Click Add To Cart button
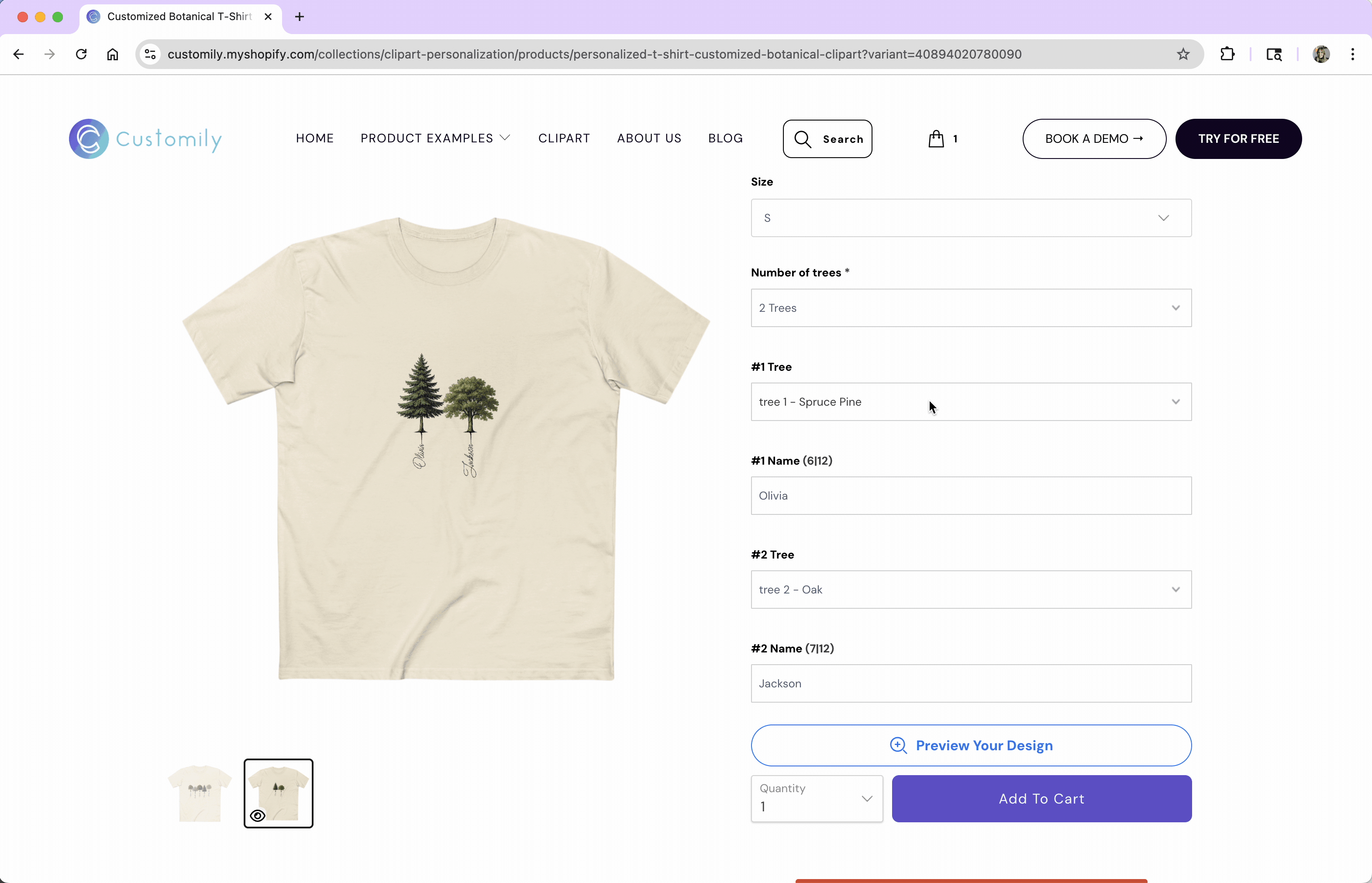The height and width of the screenshot is (883, 1372). tap(1041, 799)
